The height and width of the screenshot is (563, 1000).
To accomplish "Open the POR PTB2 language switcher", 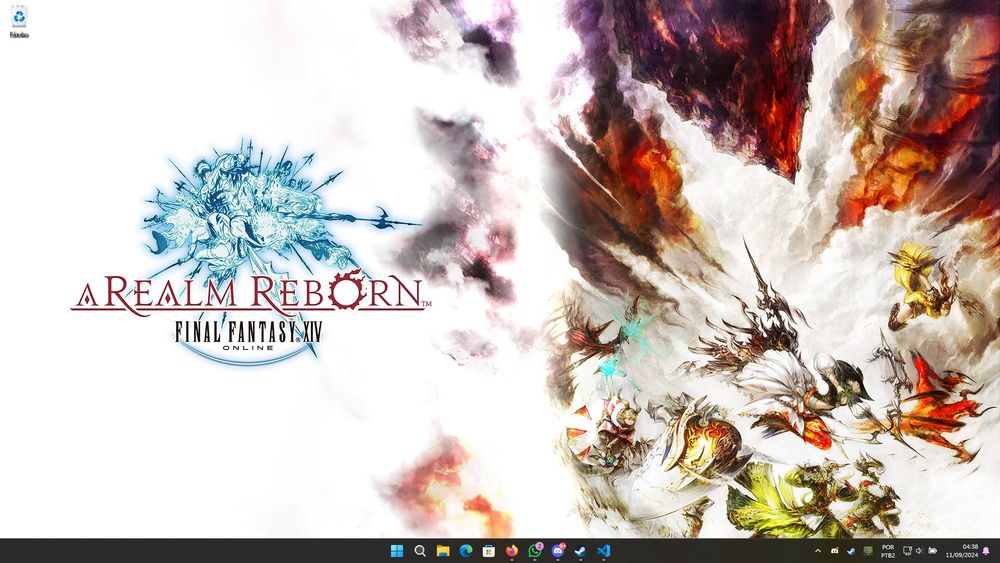I will 888,551.
